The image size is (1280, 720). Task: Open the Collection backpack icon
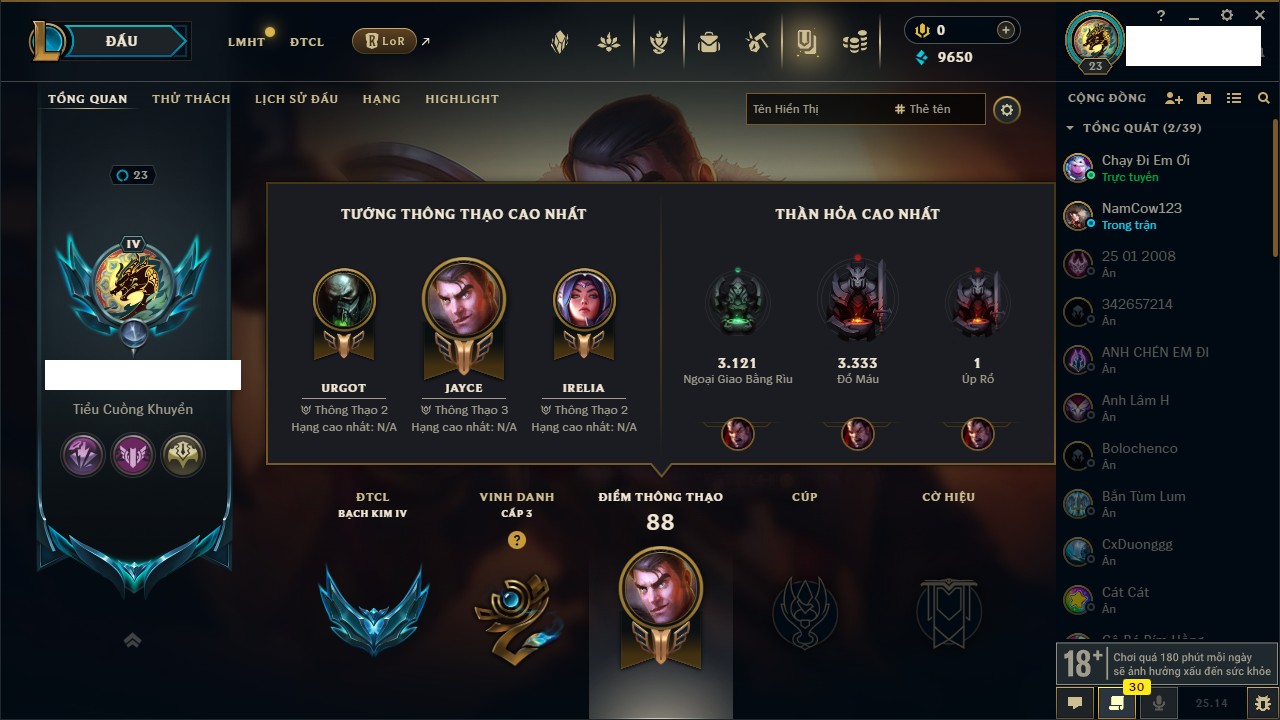709,42
